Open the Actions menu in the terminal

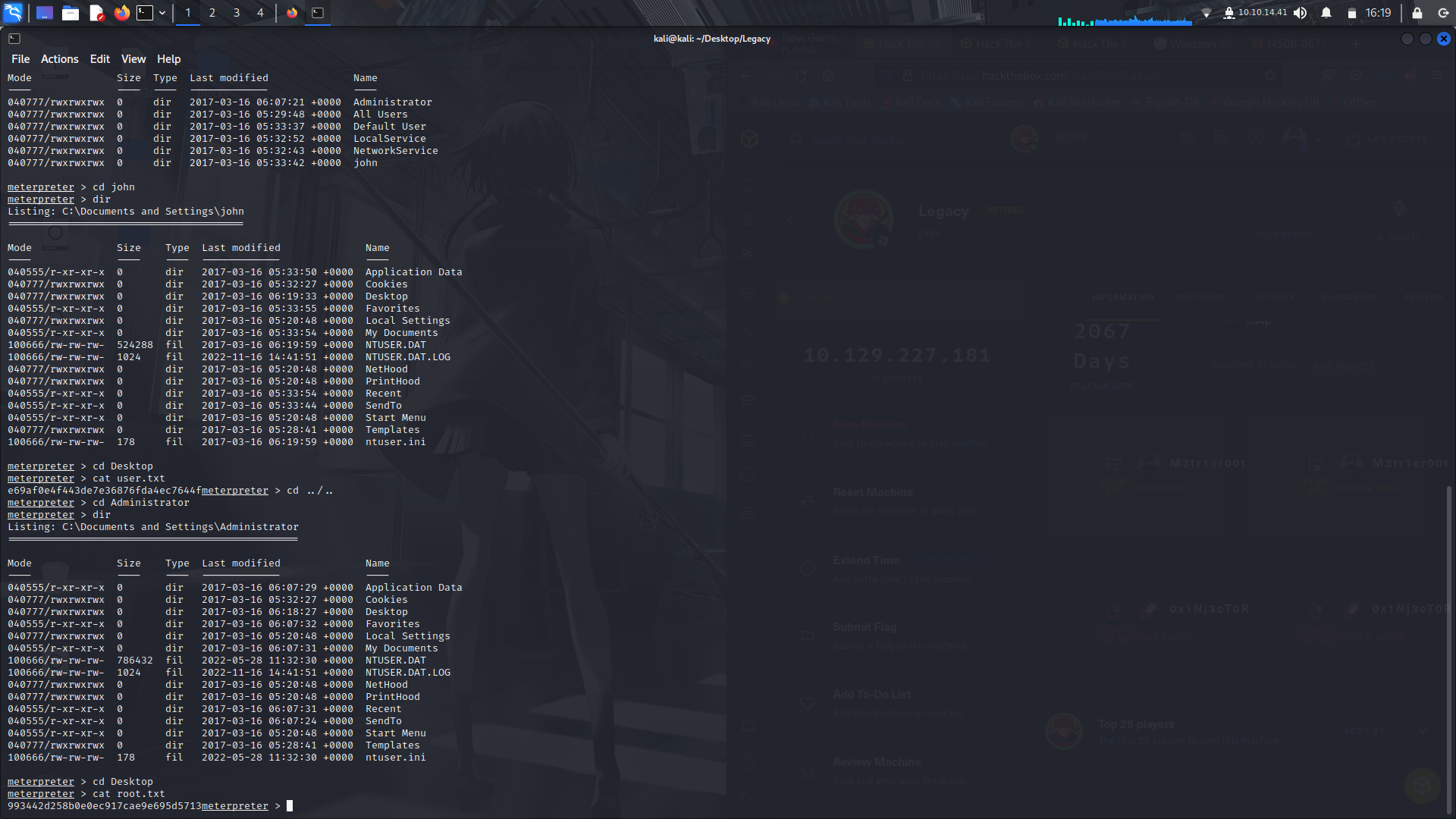[x=59, y=58]
